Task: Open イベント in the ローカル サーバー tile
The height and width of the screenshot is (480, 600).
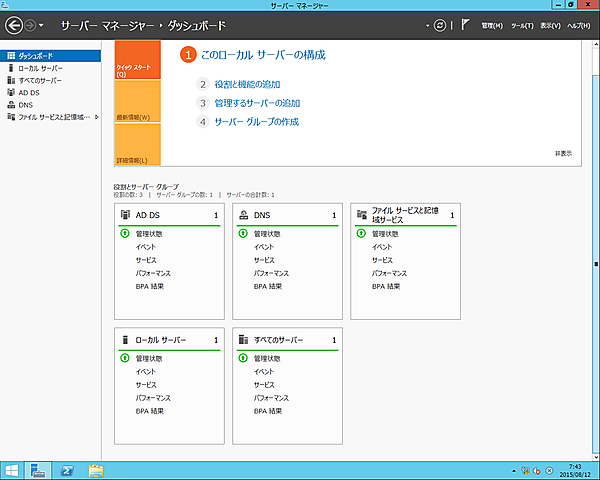Action: coord(145,372)
